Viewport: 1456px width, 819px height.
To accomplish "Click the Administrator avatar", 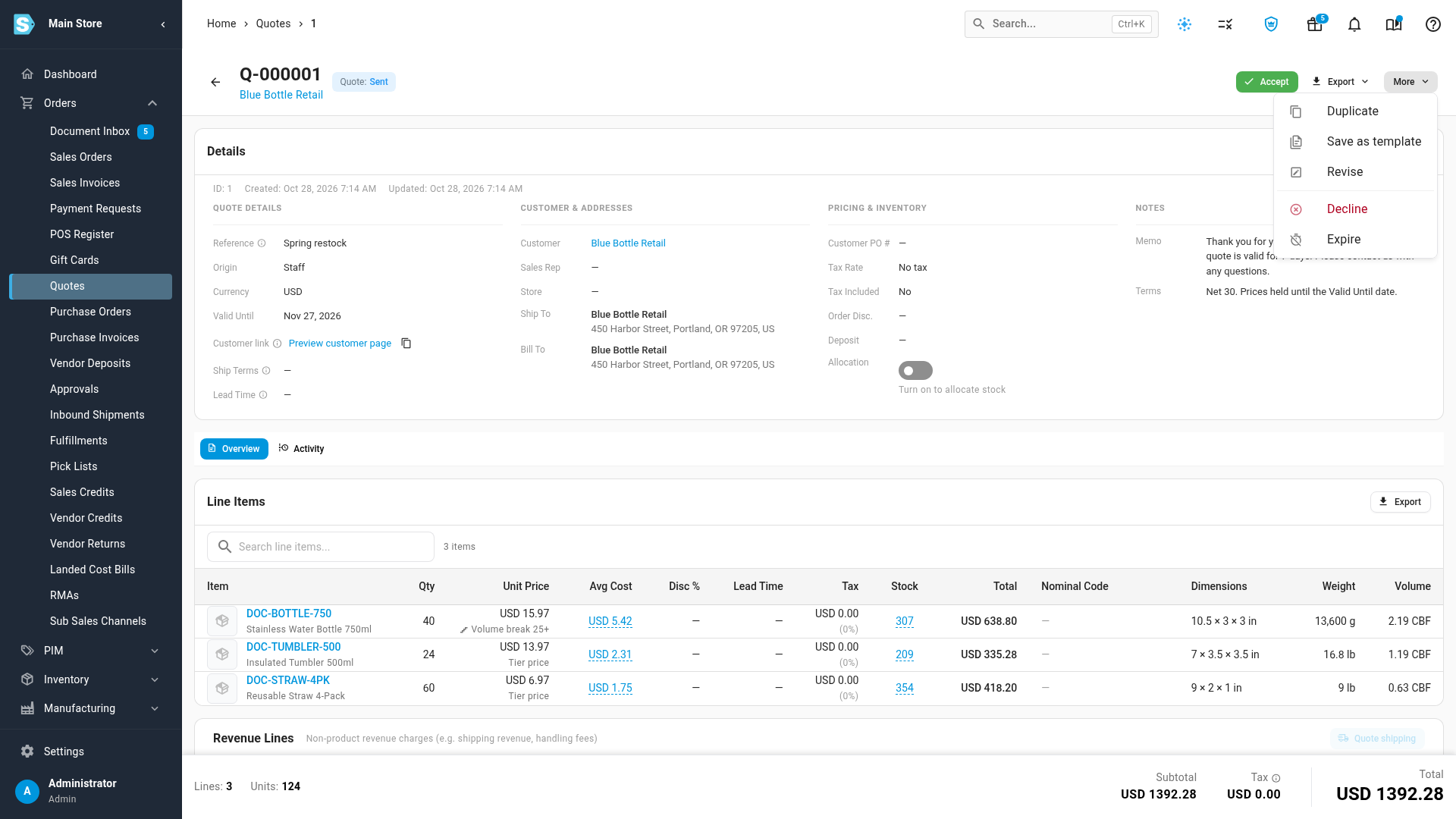I will click(27, 791).
